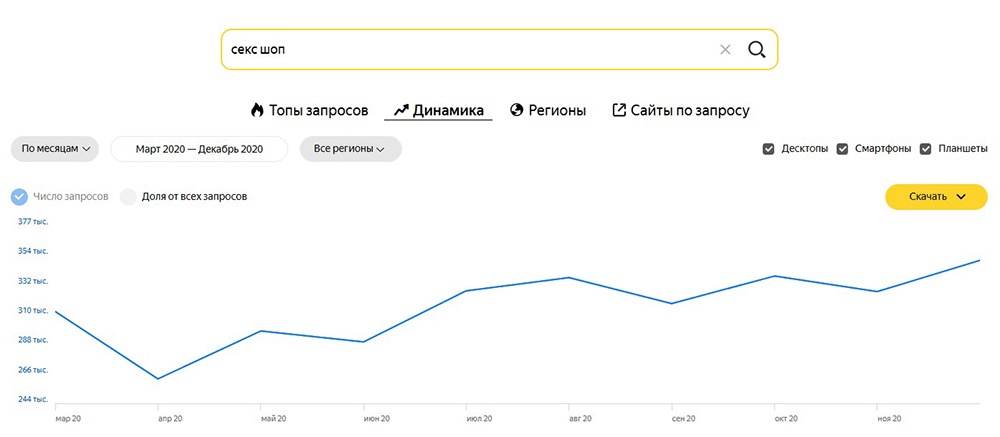Clear the search query with the X icon
Image resolution: width=1000 pixels, height=437 pixels.
[x=725, y=50]
